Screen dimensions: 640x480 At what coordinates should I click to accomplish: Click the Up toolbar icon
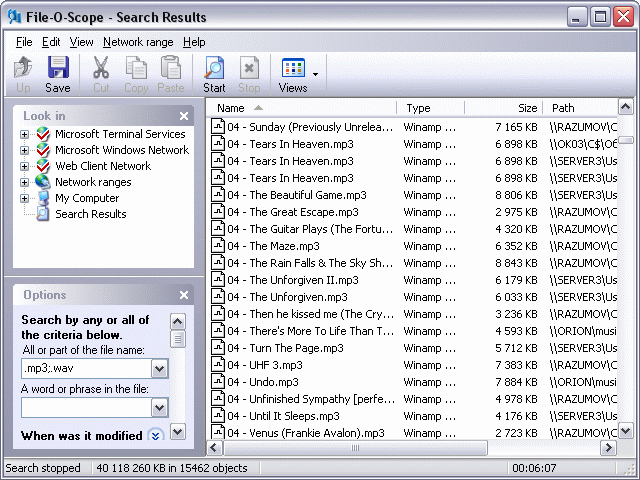23,68
